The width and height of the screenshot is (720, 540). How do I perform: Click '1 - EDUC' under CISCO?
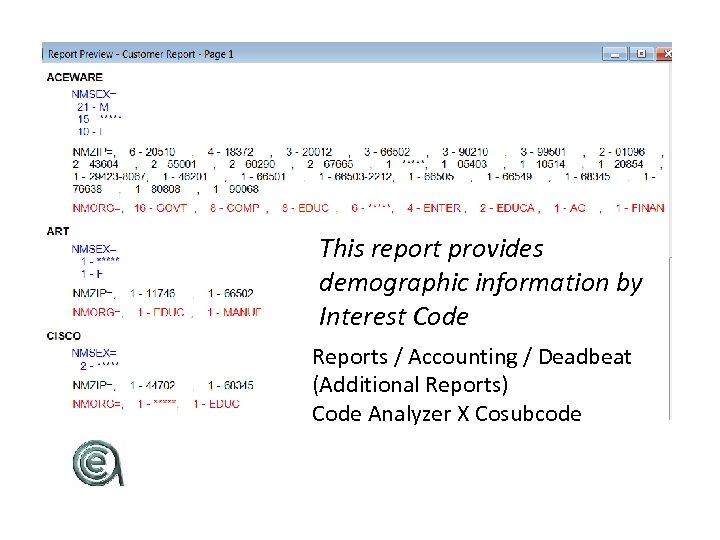217,404
